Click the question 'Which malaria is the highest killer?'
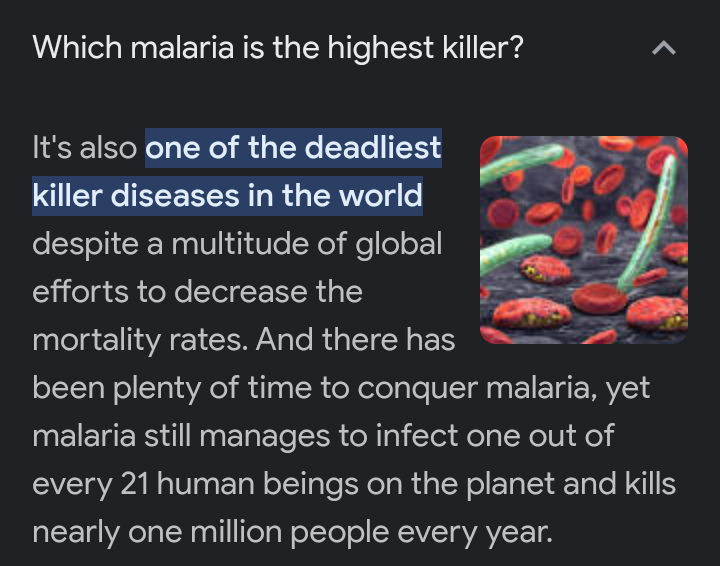This screenshot has width=720, height=566. [278, 48]
